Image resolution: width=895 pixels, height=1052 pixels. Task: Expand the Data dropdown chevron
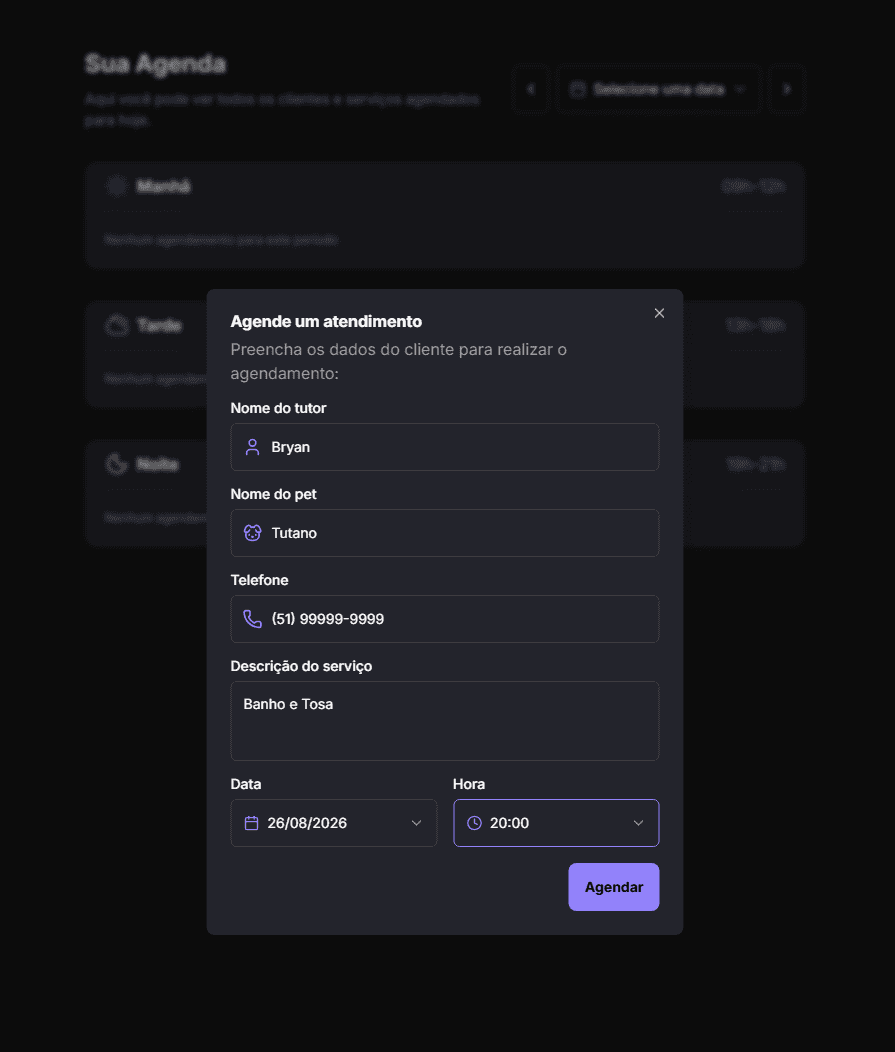(417, 823)
